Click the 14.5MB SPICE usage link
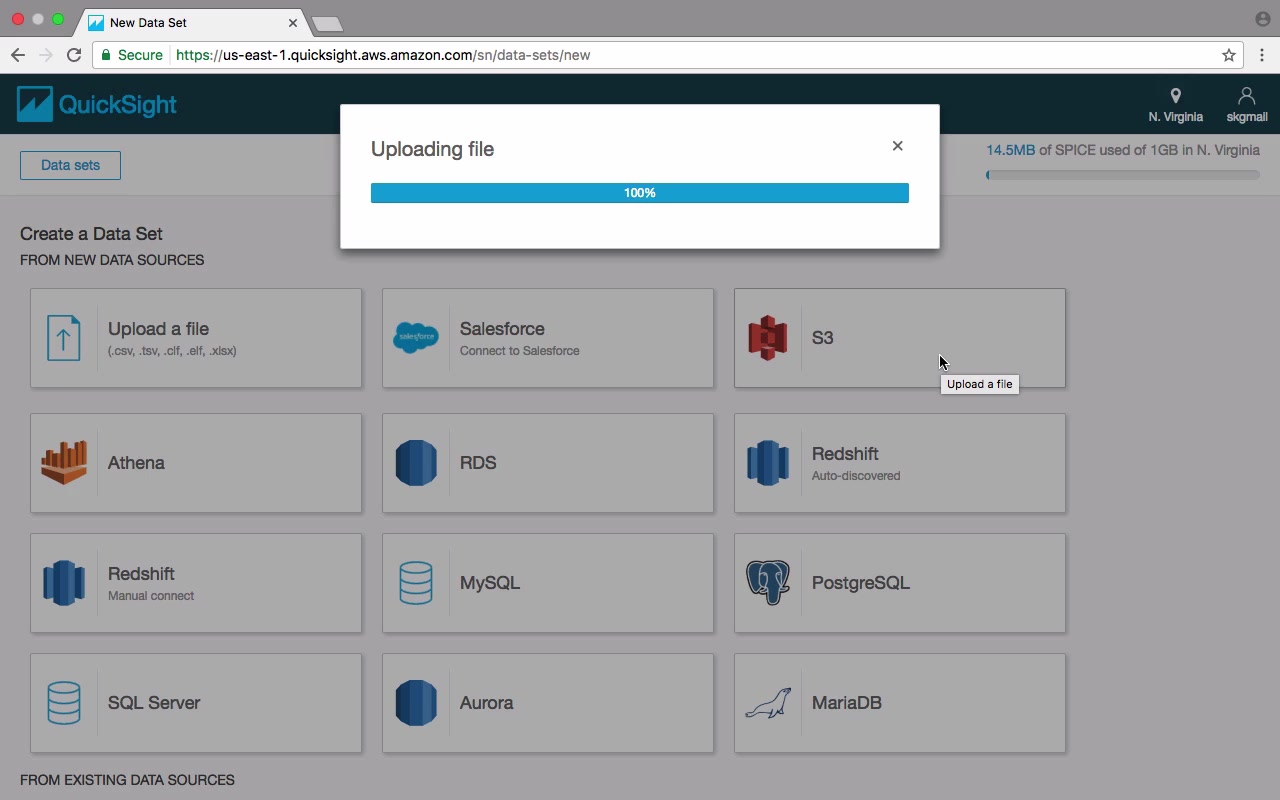 (1010, 150)
